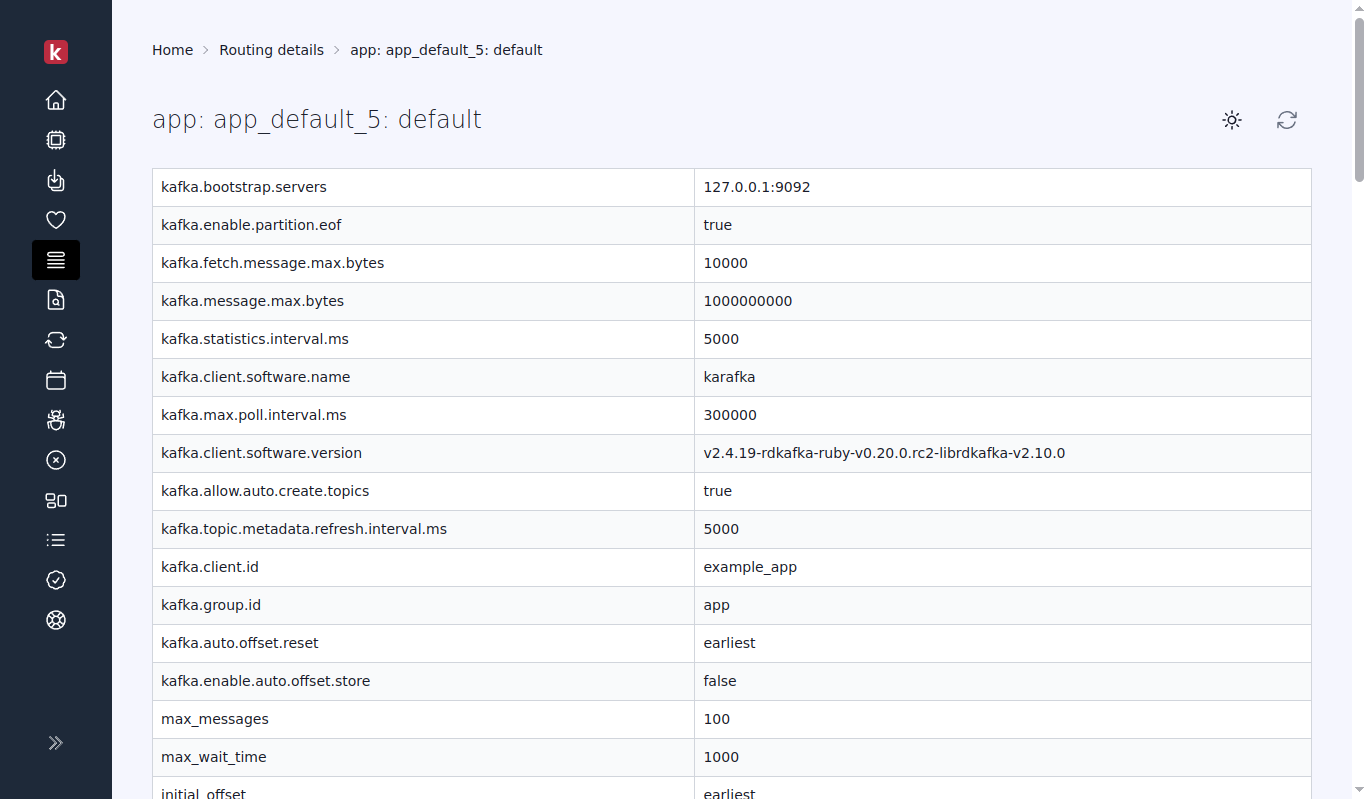Click the Status check-circle icon
The width and height of the screenshot is (1367, 799).
(x=56, y=580)
